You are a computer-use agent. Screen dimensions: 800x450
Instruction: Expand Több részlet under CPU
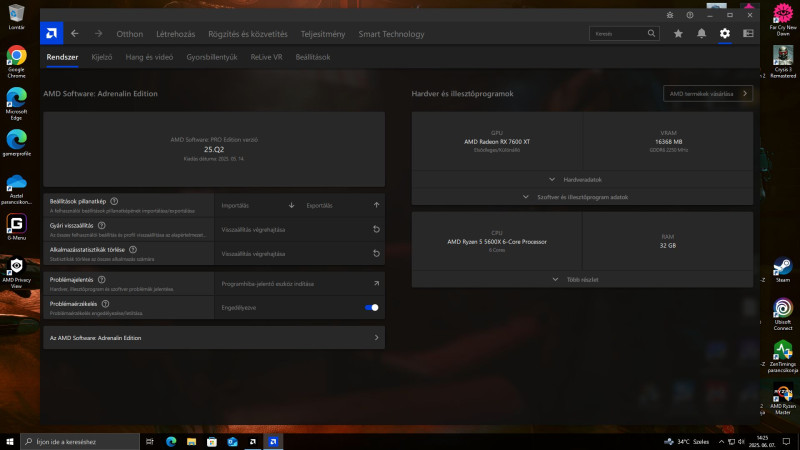click(582, 280)
